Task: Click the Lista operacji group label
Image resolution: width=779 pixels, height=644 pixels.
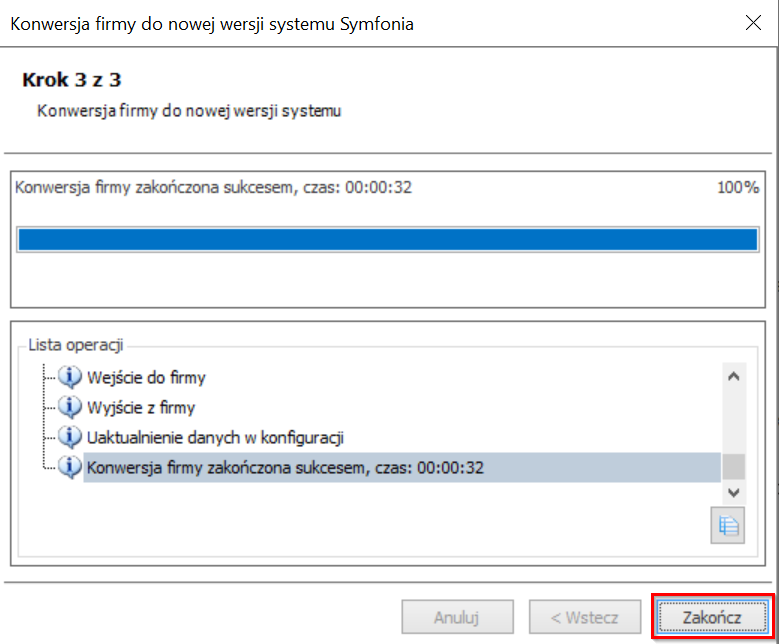Action: [x=76, y=345]
